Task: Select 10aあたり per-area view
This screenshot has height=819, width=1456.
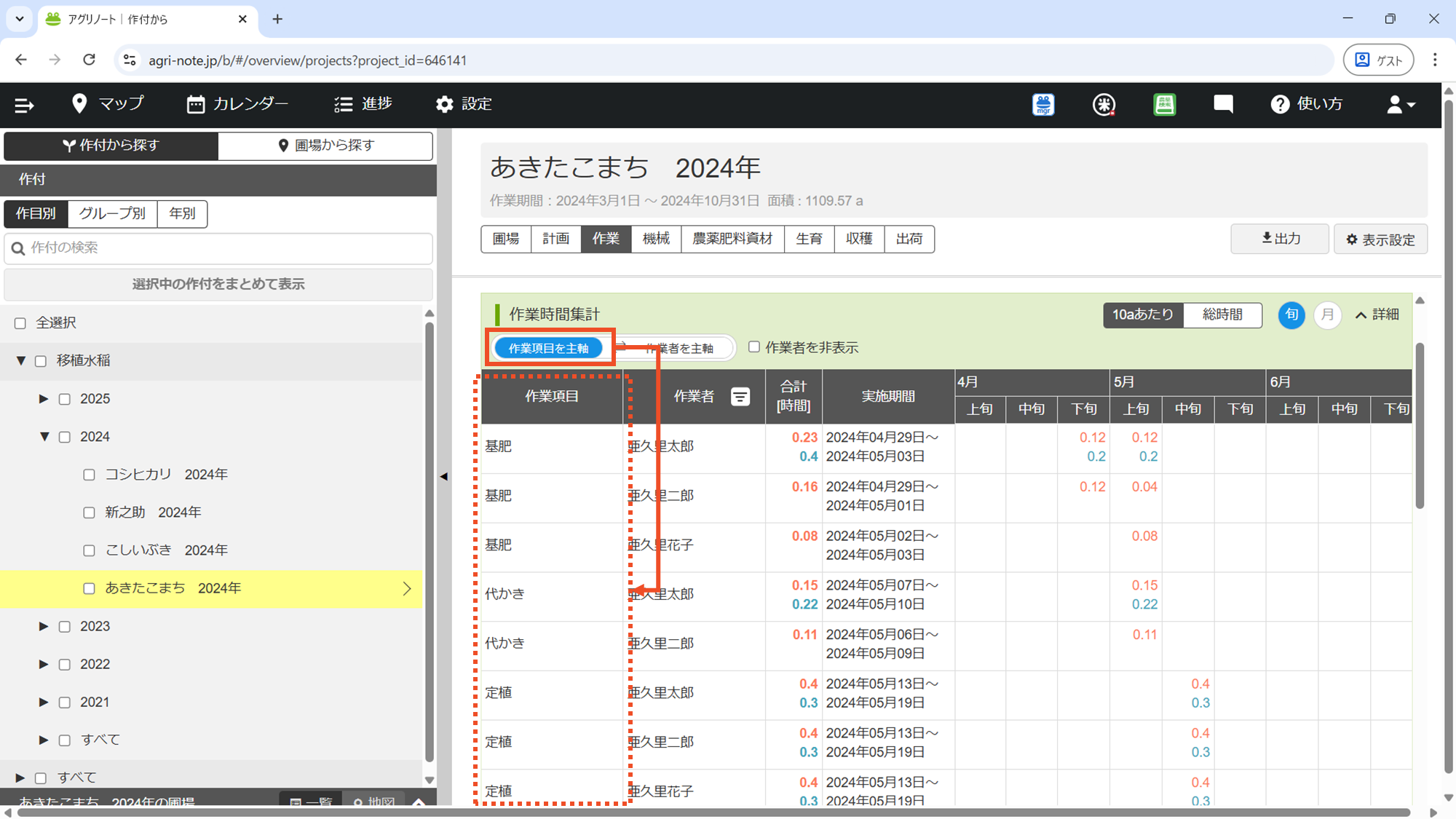Action: point(1143,314)
